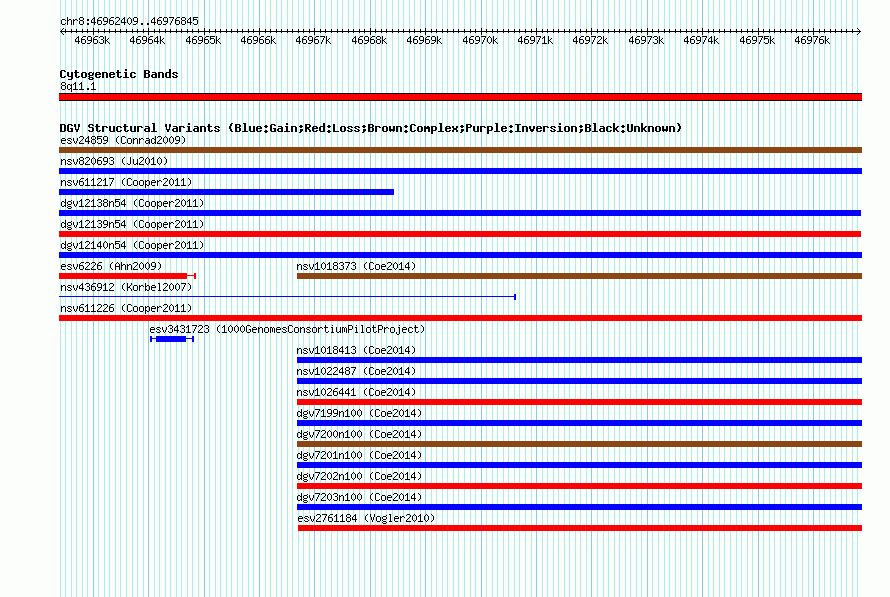Click the 46976k ruler tick label

tap(812, 40)
